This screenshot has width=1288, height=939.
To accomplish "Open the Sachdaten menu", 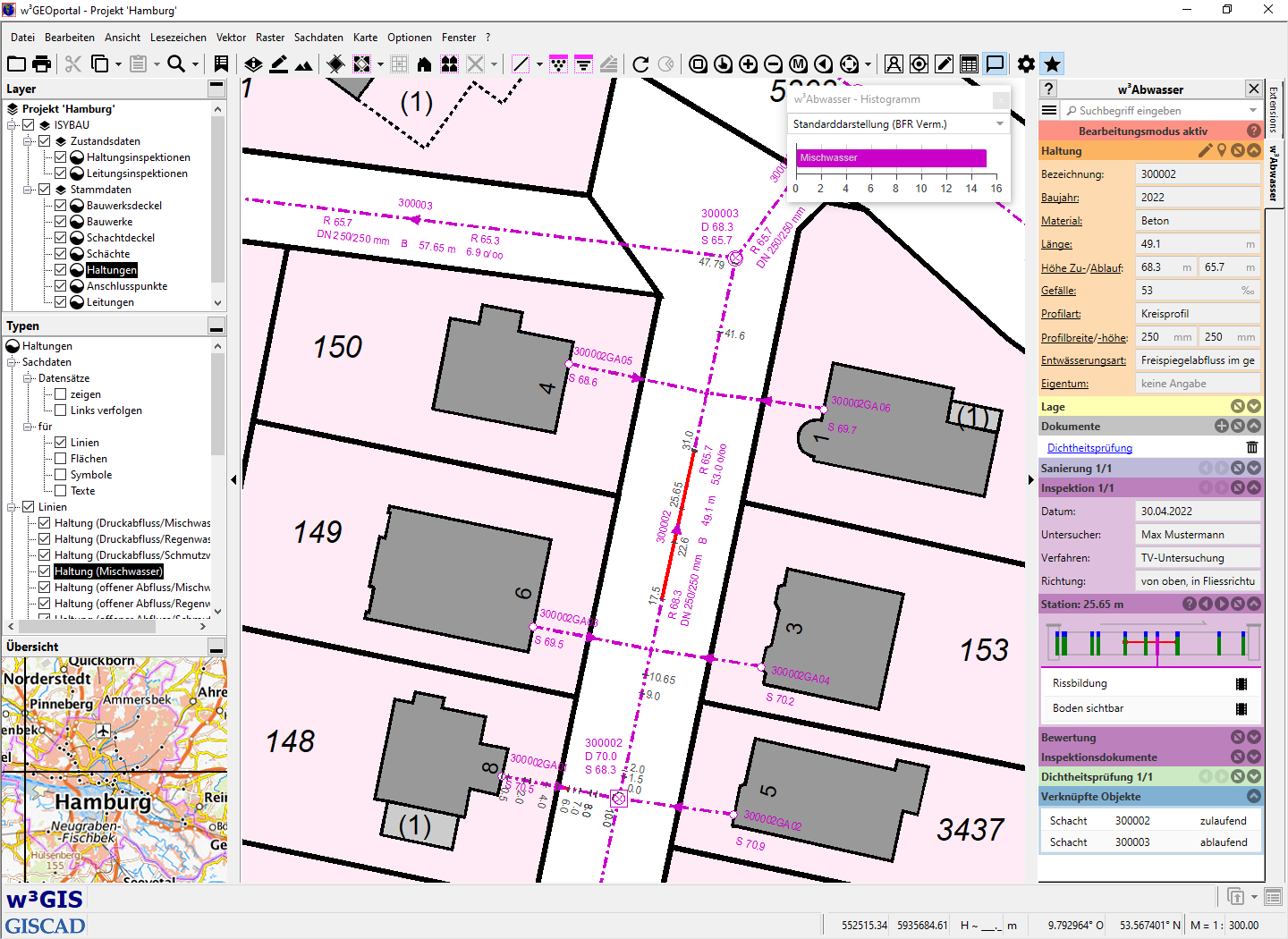I will click(x=318, y=38).
